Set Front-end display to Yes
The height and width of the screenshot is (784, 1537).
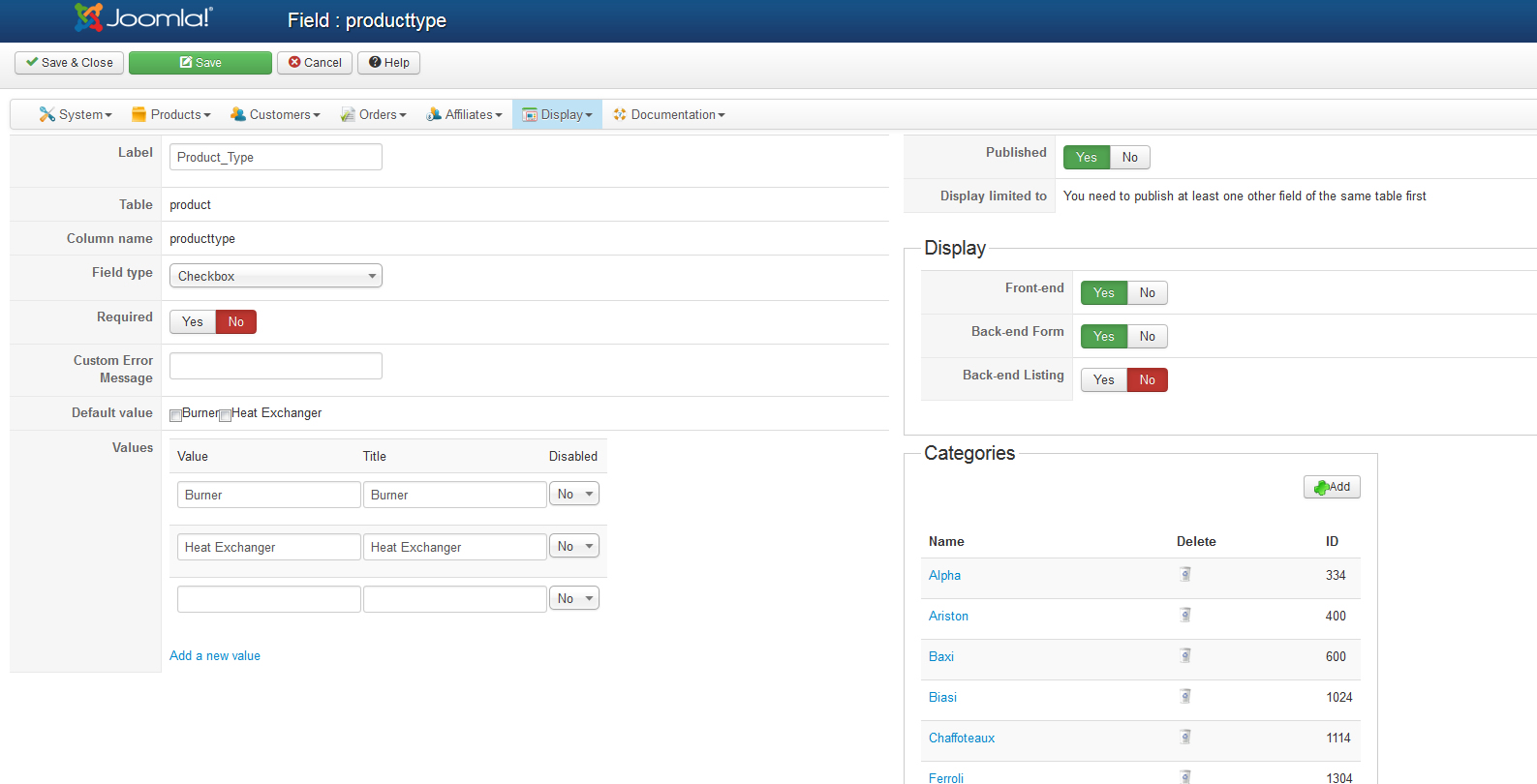(1104, 292)
